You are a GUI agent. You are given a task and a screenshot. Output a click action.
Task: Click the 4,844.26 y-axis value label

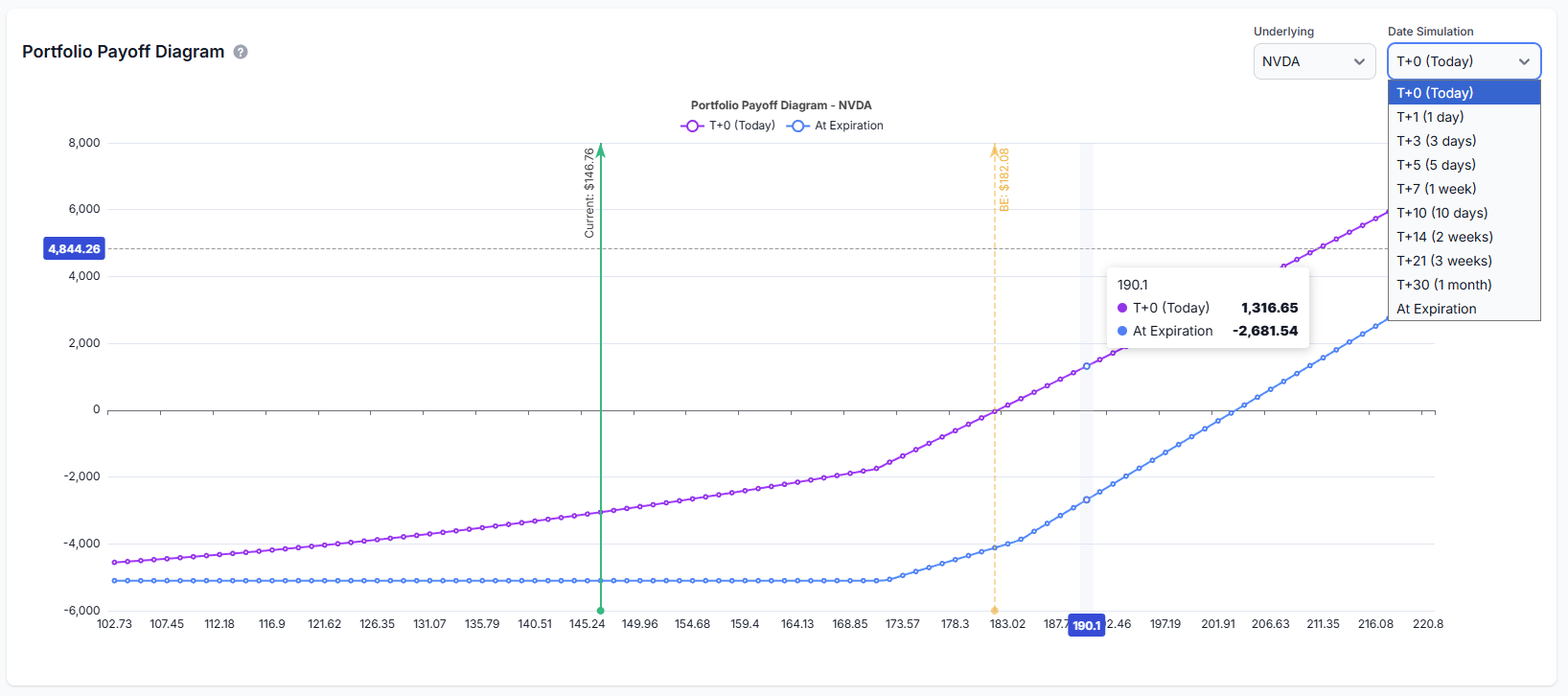click(x=75, y=248)
